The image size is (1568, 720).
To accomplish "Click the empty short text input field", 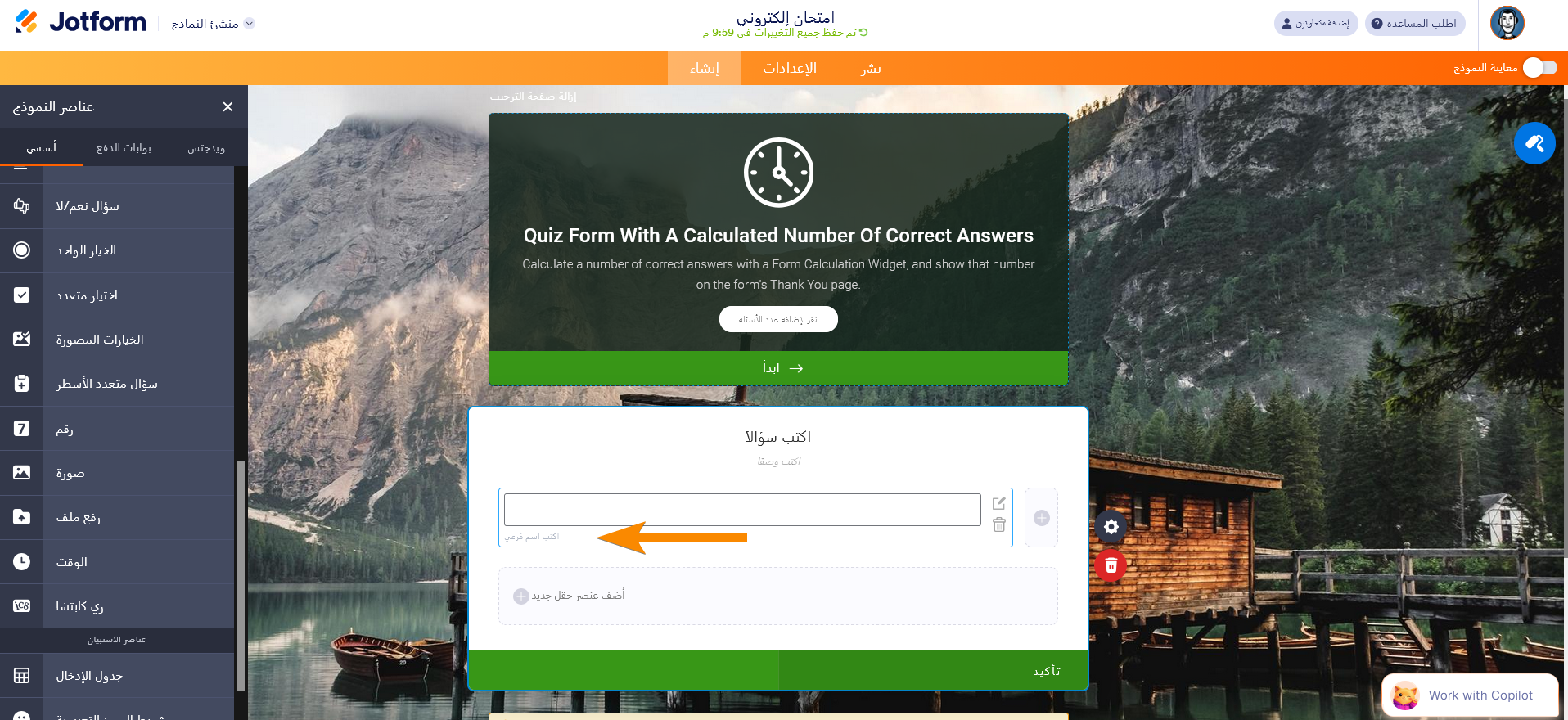I will click(x=742, y=510).
